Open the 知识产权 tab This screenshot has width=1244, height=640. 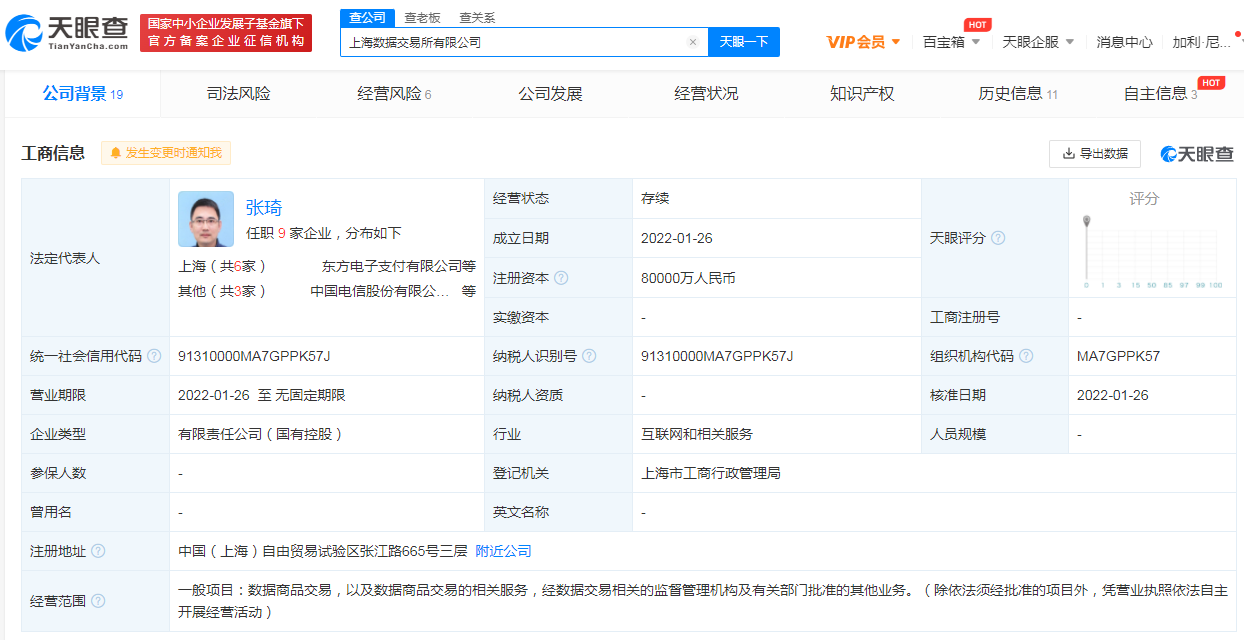[862, 94]
